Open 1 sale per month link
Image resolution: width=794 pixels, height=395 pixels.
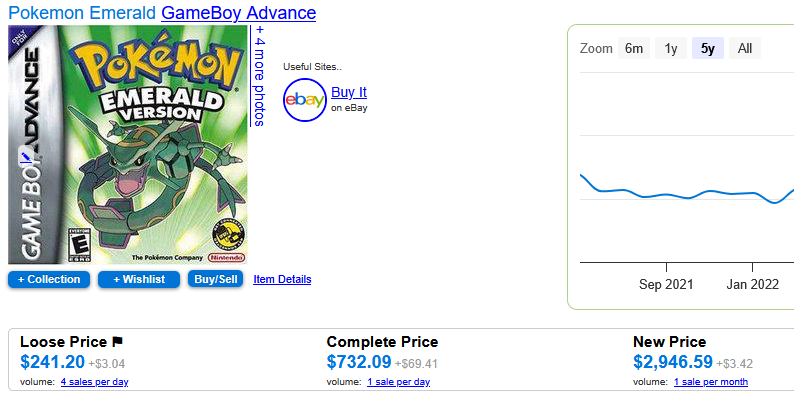[711, 382]
